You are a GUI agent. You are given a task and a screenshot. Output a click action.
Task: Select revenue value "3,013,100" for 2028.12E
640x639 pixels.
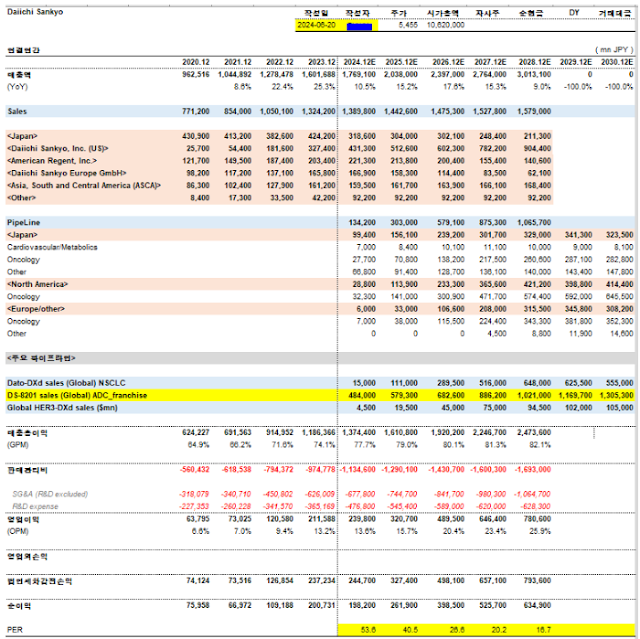pos(534,75)
